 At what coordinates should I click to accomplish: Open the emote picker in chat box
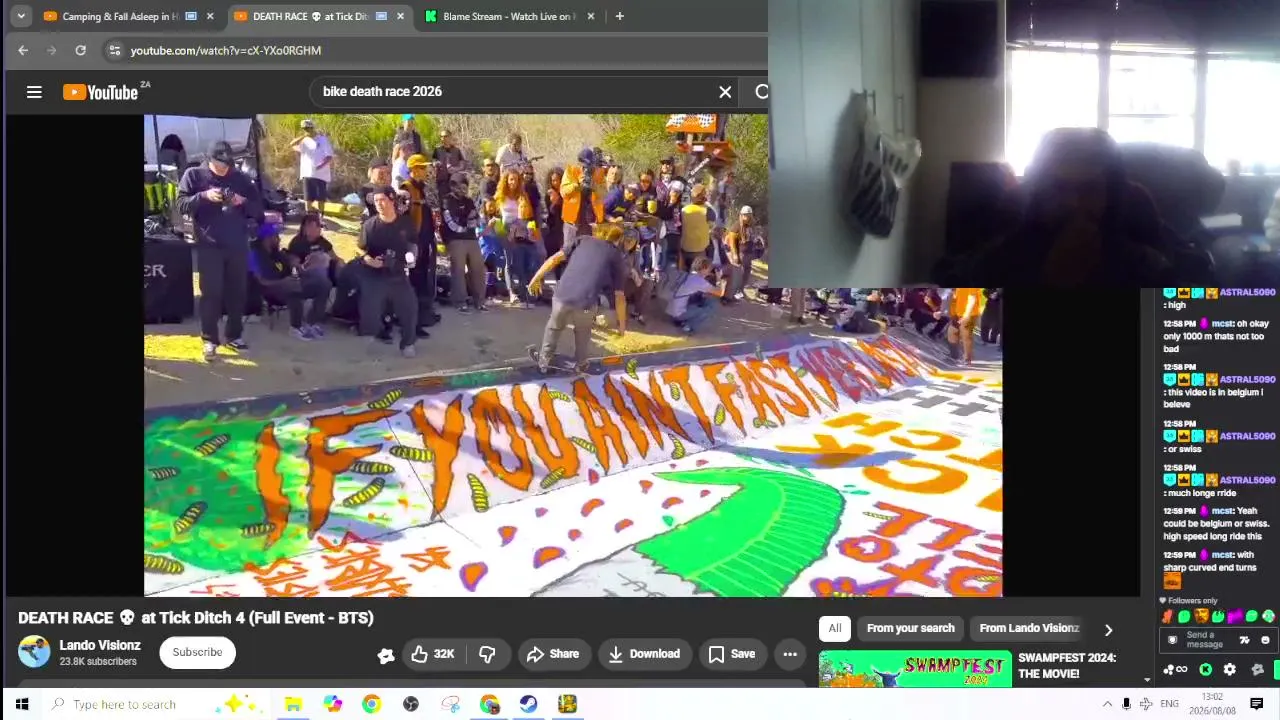click(x=1265, y=640)
